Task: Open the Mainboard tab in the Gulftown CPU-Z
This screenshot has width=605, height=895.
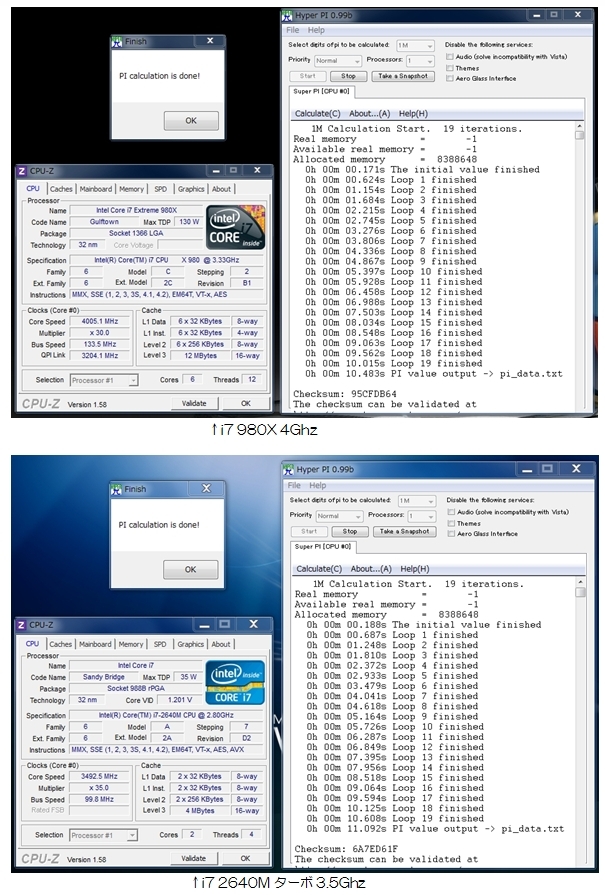Action: click(96, 189)
